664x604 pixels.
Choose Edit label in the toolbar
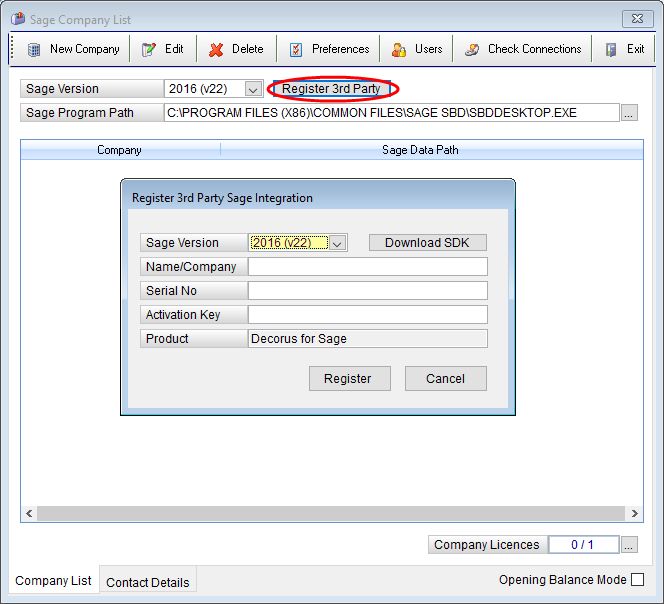[x=174, y=49]
